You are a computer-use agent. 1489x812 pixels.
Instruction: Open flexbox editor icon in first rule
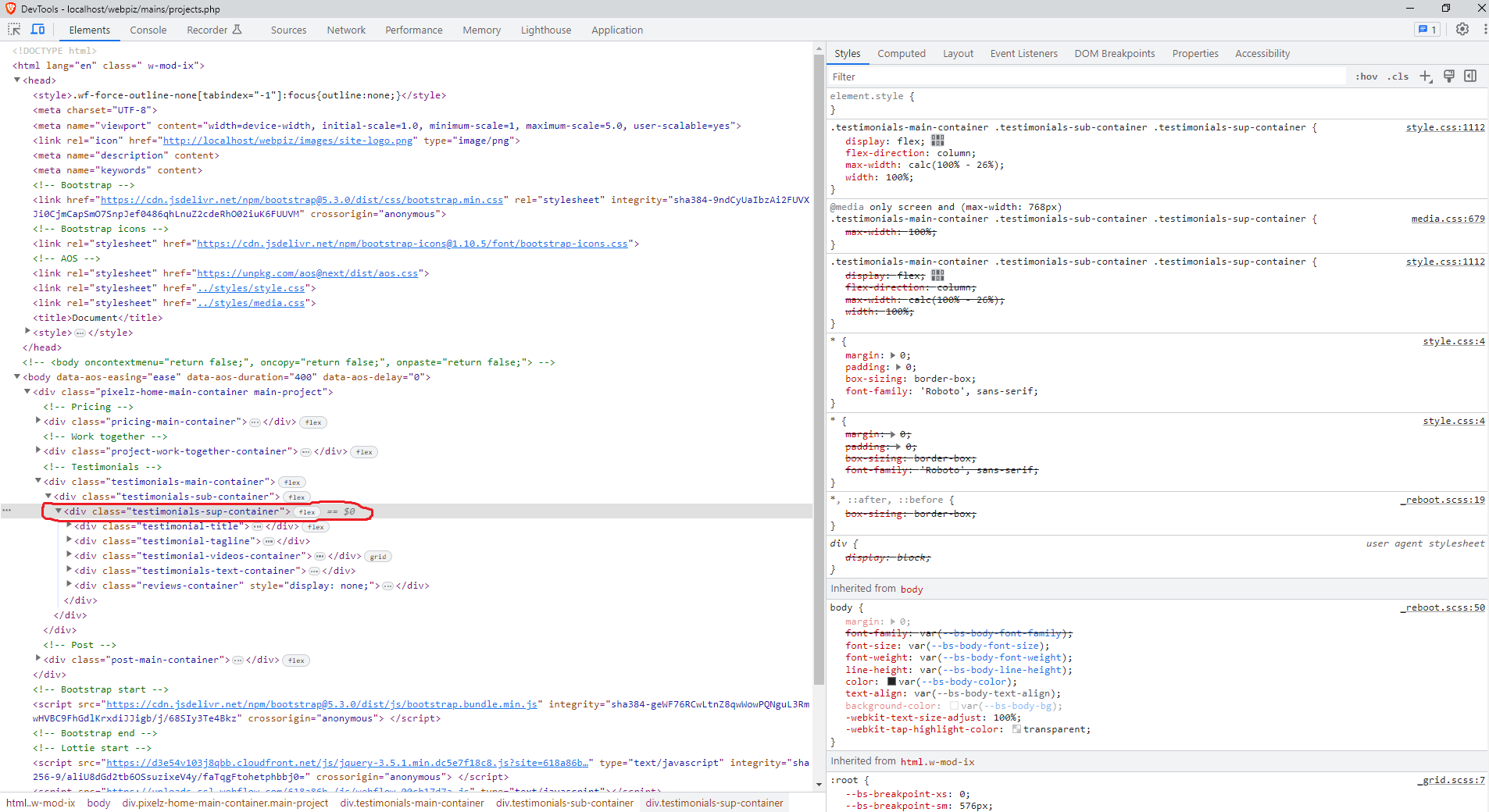[x=938, y=141]
